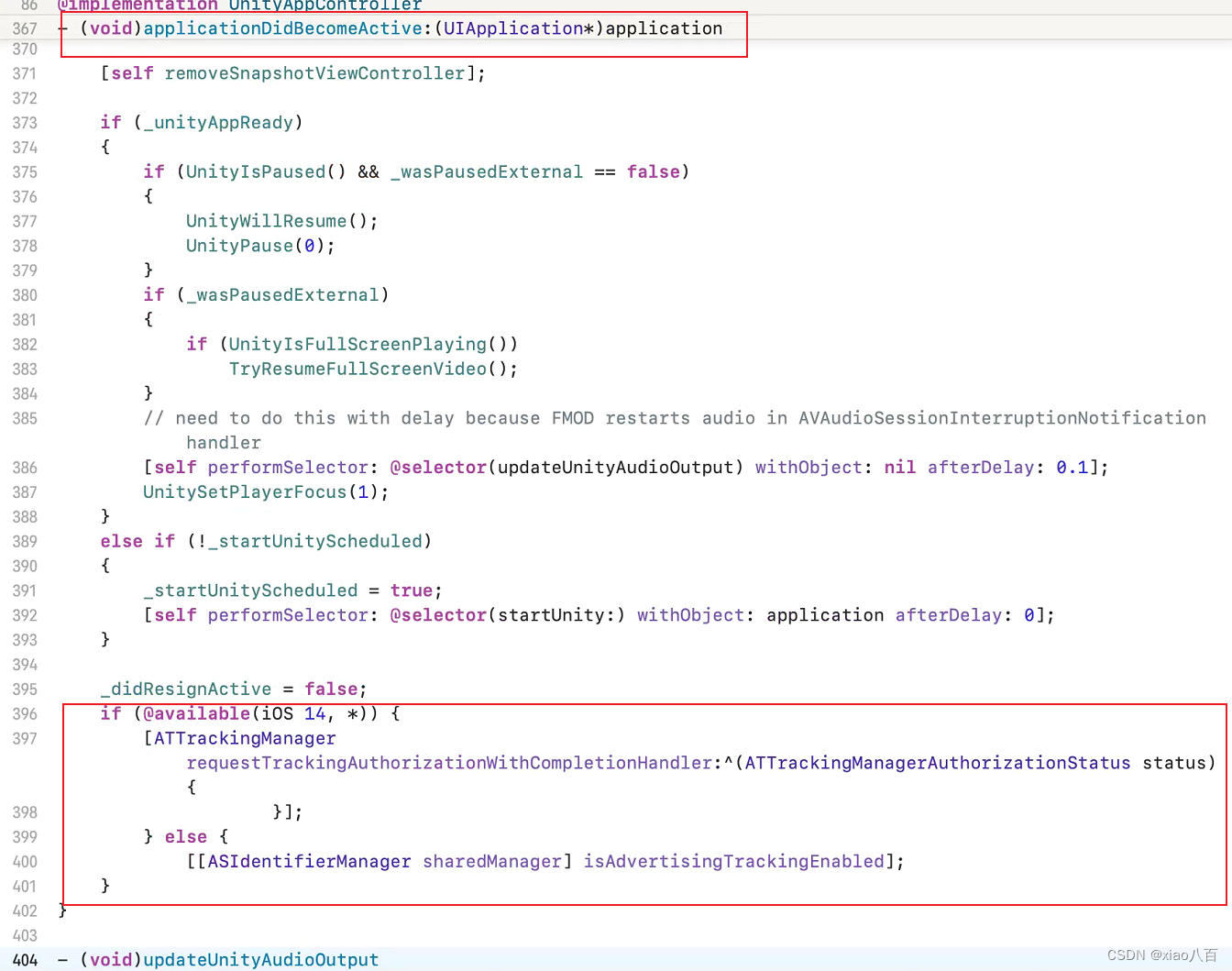Click the sharedManager call on line 400

tap(491, 862)
